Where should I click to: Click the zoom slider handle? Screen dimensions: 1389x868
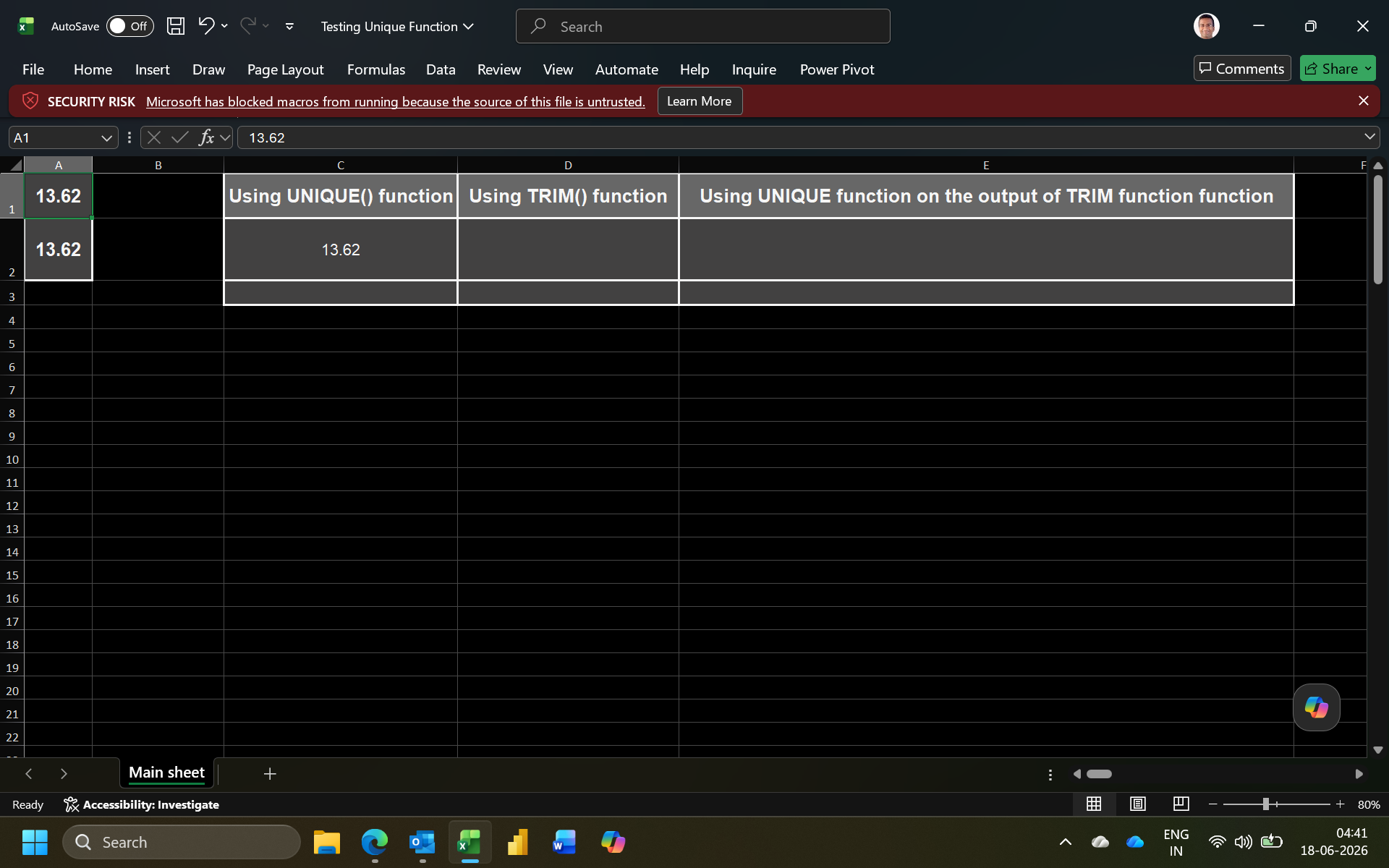coord(1265,804)
